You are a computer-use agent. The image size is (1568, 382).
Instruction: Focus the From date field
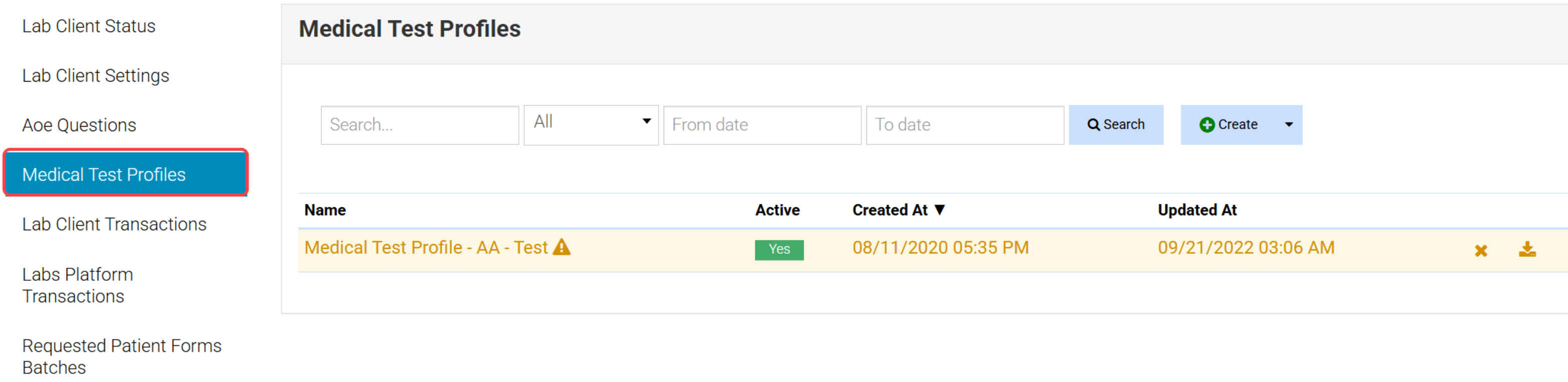762,125
